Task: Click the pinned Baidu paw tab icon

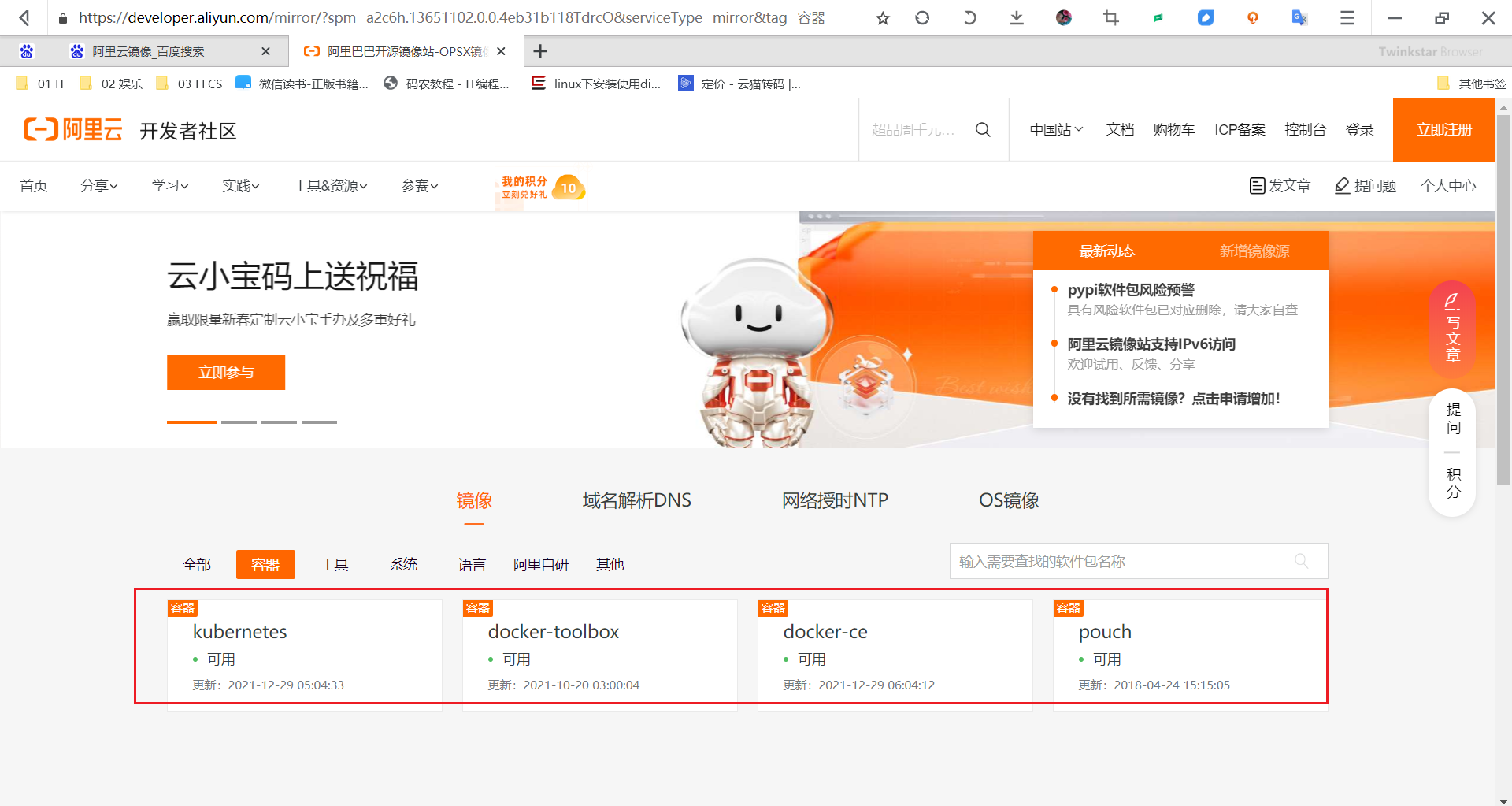Action: [27, 51]
